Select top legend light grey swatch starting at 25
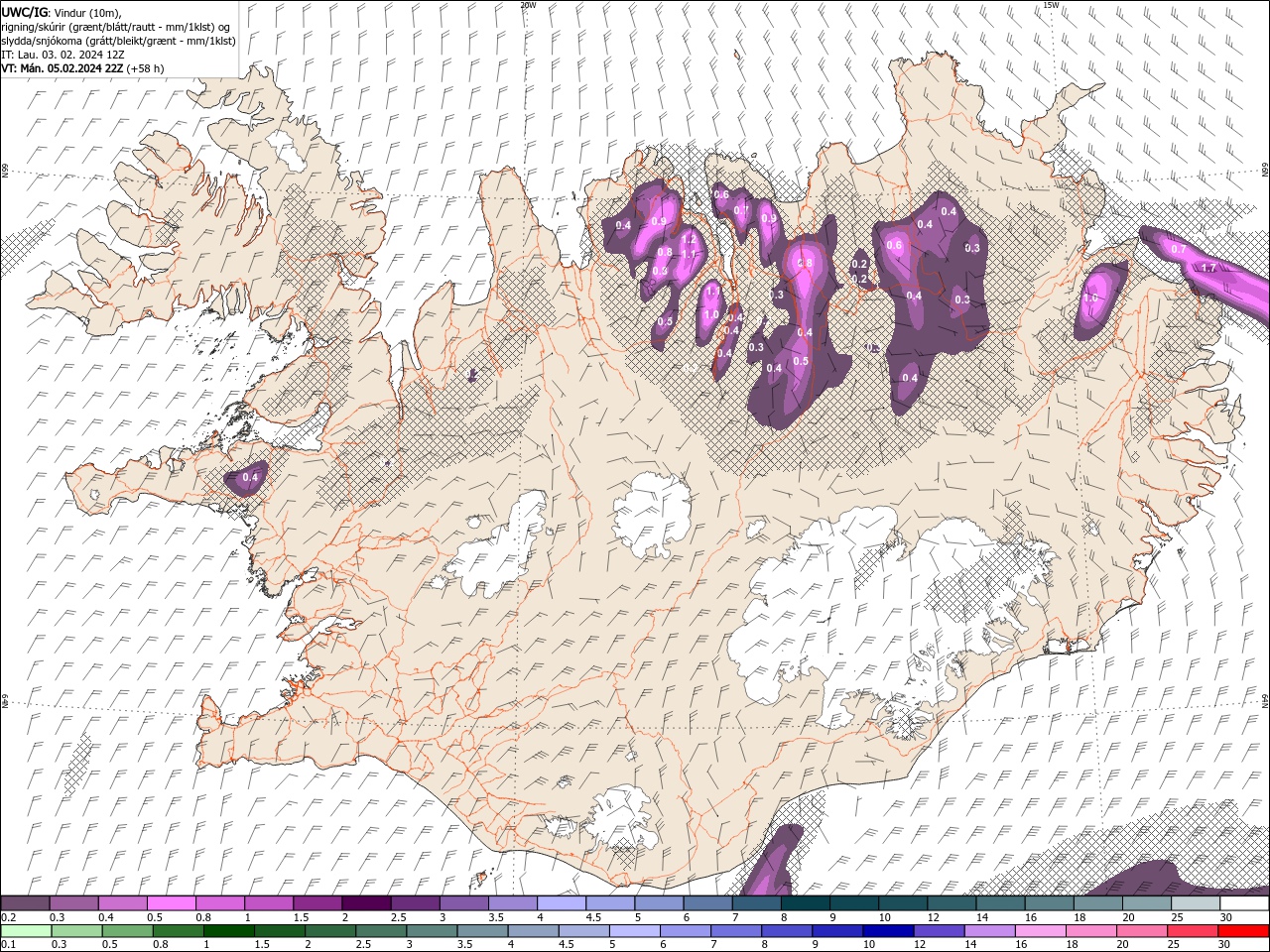The height and width of the screenshot is (952, 1270). tap(1196, 903)
